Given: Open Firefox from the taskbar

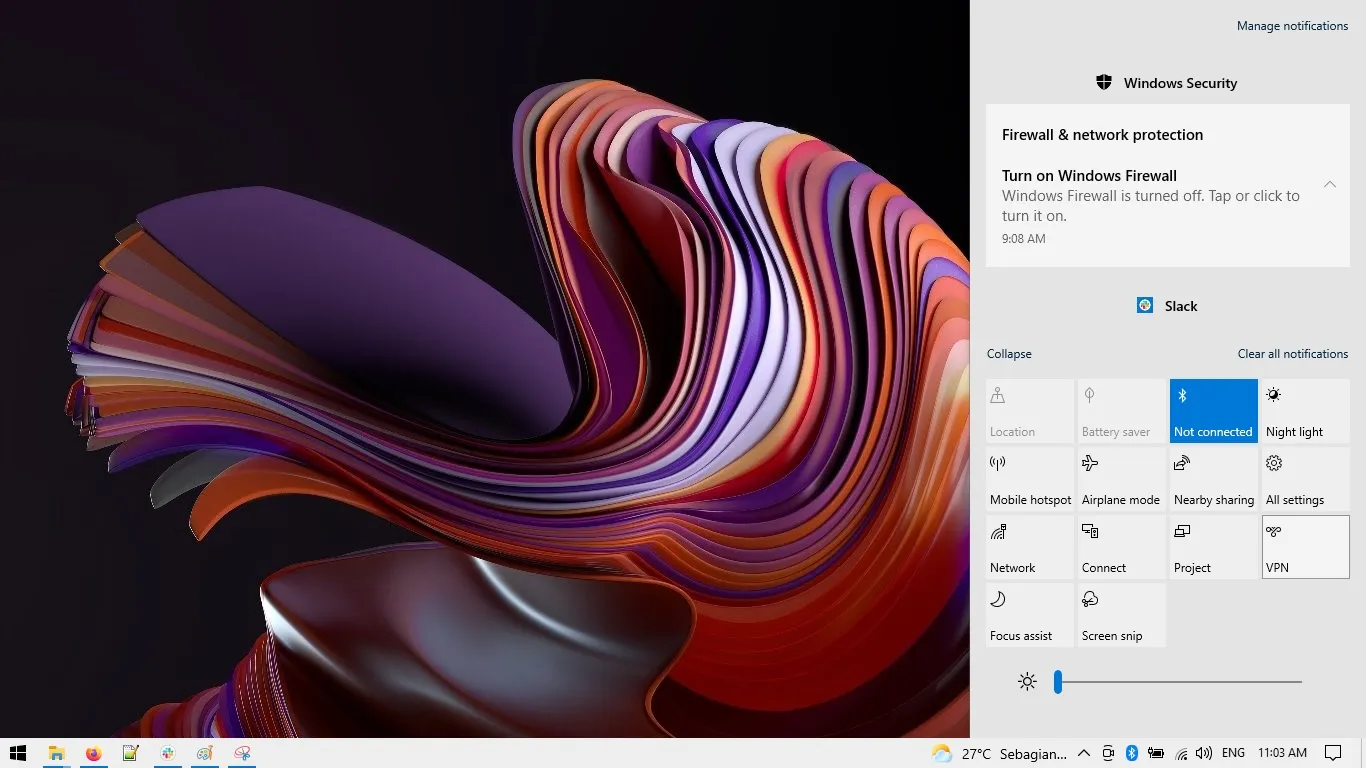Looking at the screenshot, I should (x=94, y=753).
